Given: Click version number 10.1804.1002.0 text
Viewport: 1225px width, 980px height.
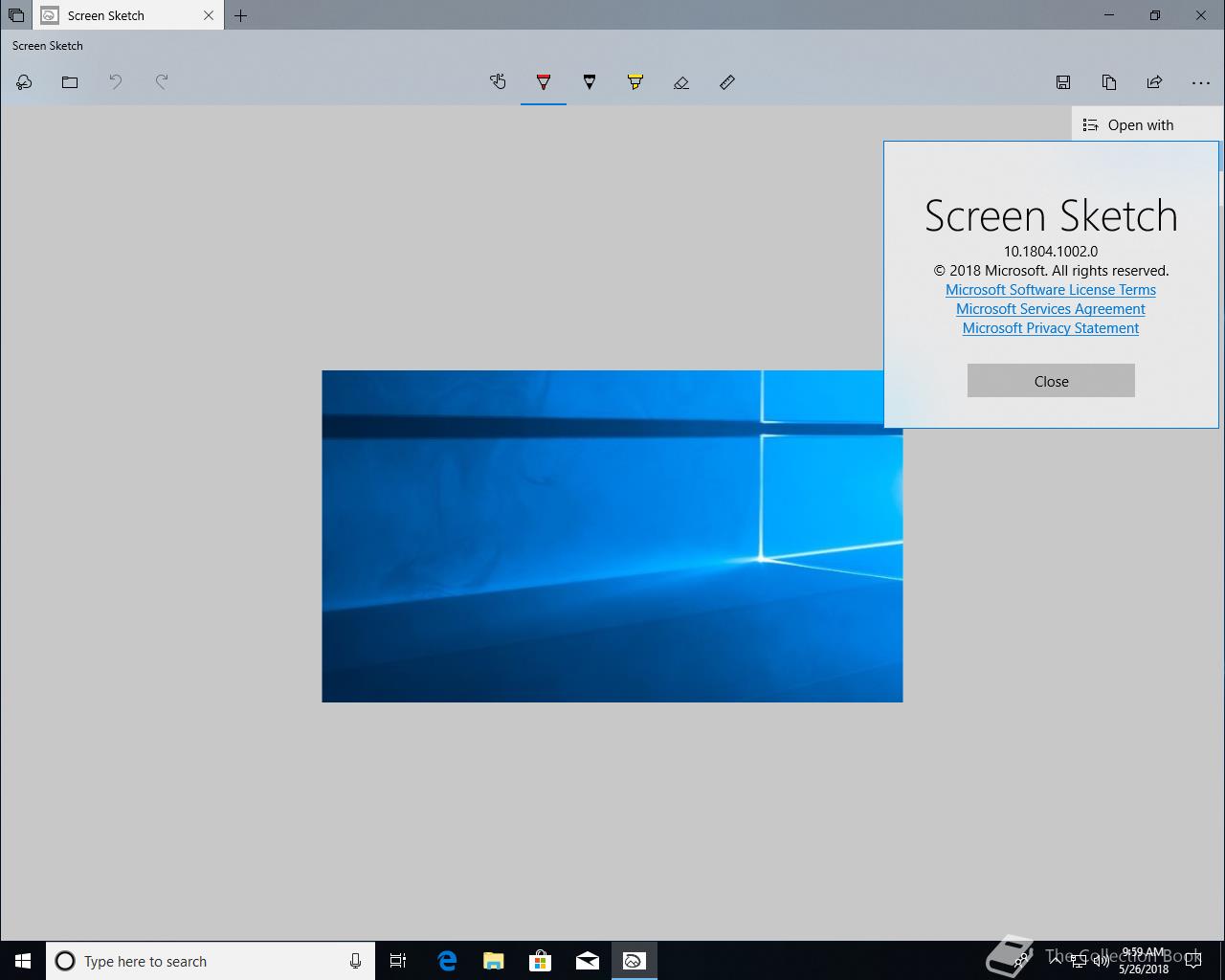Looking at the screenshot, I should click(1051, 252).
